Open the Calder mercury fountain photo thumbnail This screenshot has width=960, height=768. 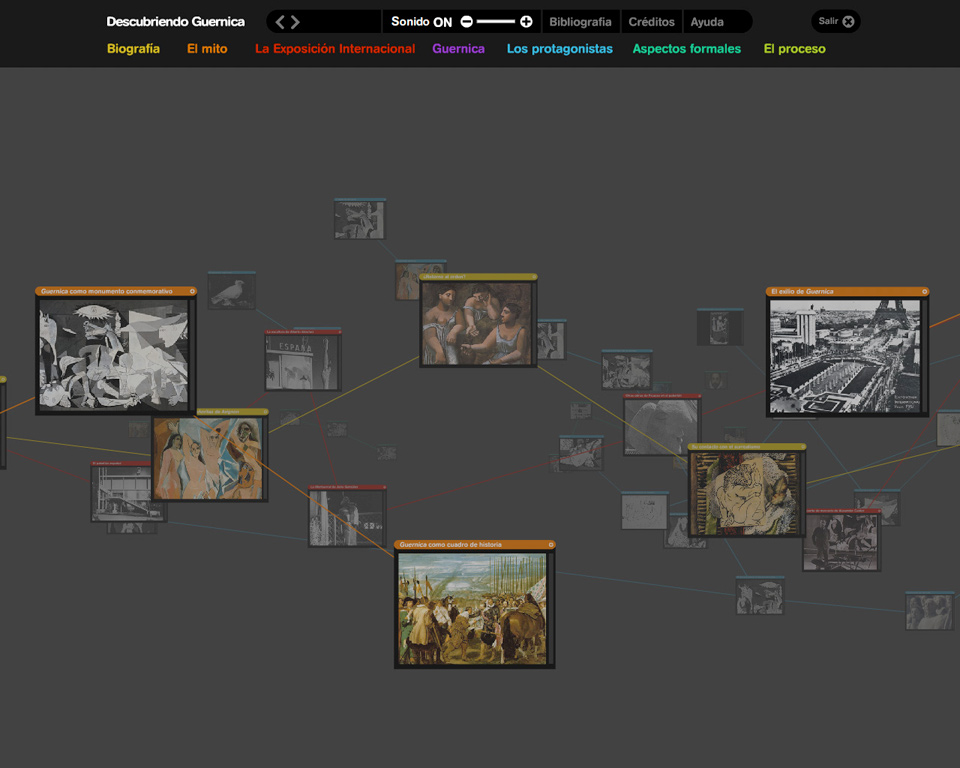coord(842,541)
